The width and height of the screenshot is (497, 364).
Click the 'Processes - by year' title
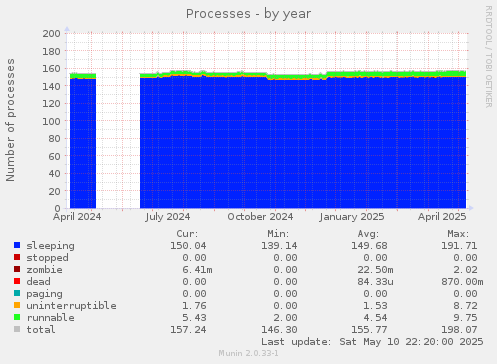[248, 14]
